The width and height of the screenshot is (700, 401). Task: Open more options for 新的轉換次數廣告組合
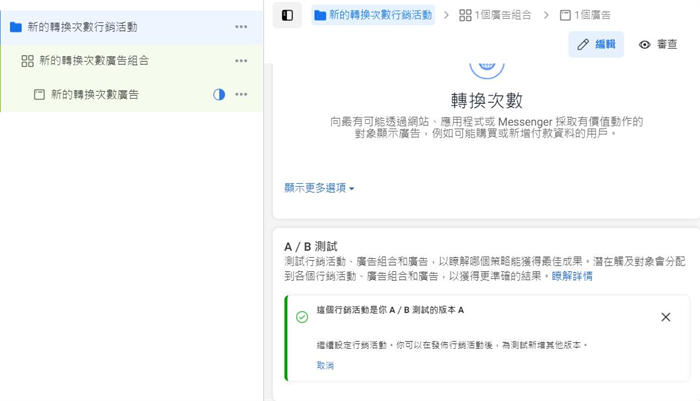click(x=241, y=61)
